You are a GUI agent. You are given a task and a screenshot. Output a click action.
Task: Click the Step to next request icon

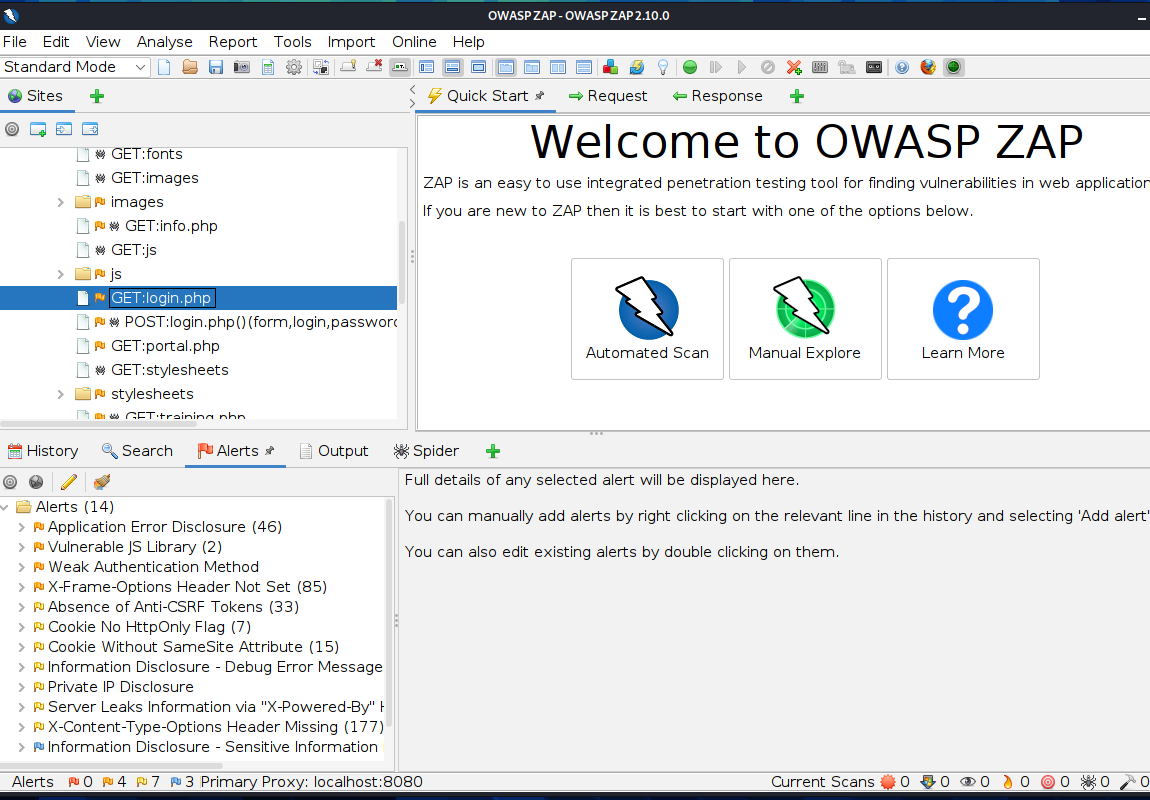pos(716,67)
